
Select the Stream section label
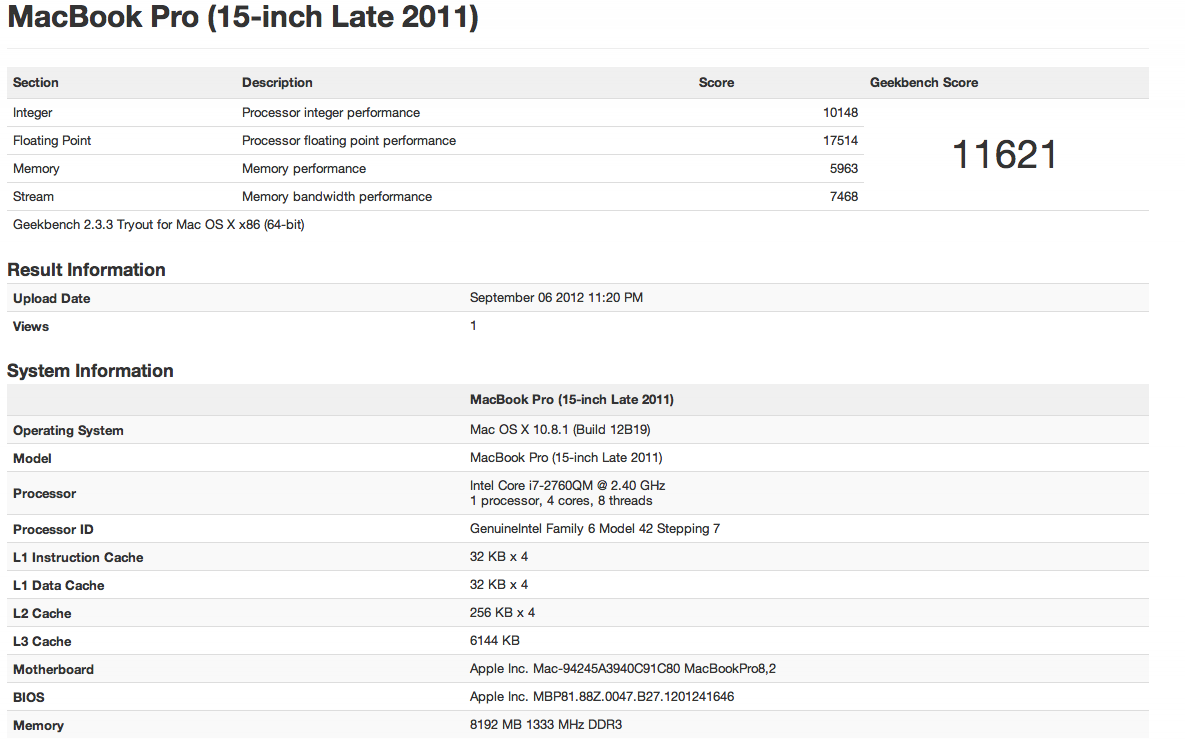pyautogui.click(x=33, y=197)
